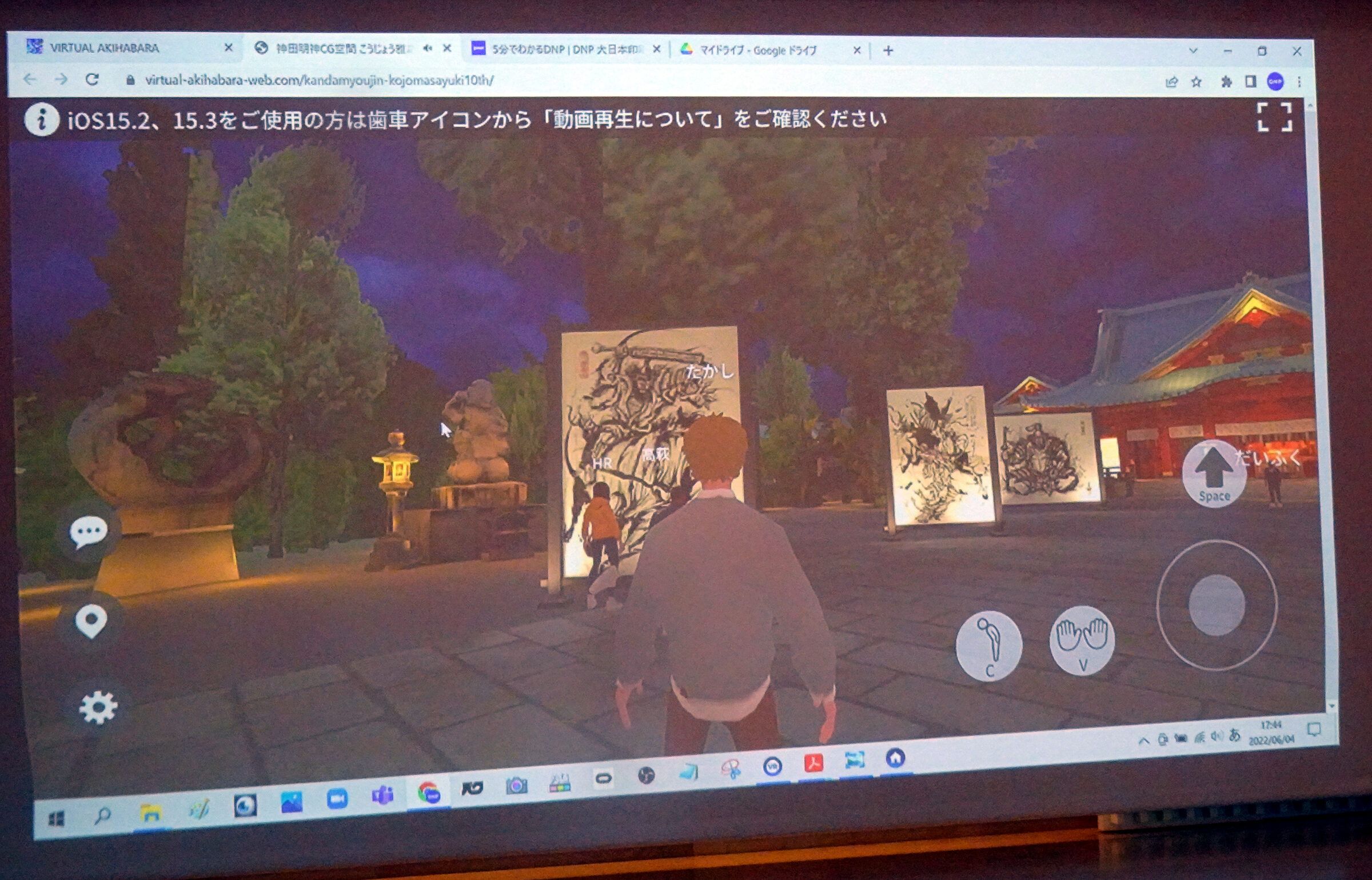
Task: Toggle the browser side panel icon
Action: click(x=1250, y=82)
